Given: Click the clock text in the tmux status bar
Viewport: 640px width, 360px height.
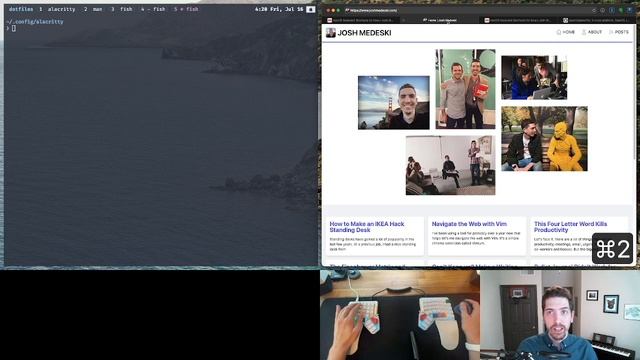Looking at the screenshot, I should click(x=279, y=9).
